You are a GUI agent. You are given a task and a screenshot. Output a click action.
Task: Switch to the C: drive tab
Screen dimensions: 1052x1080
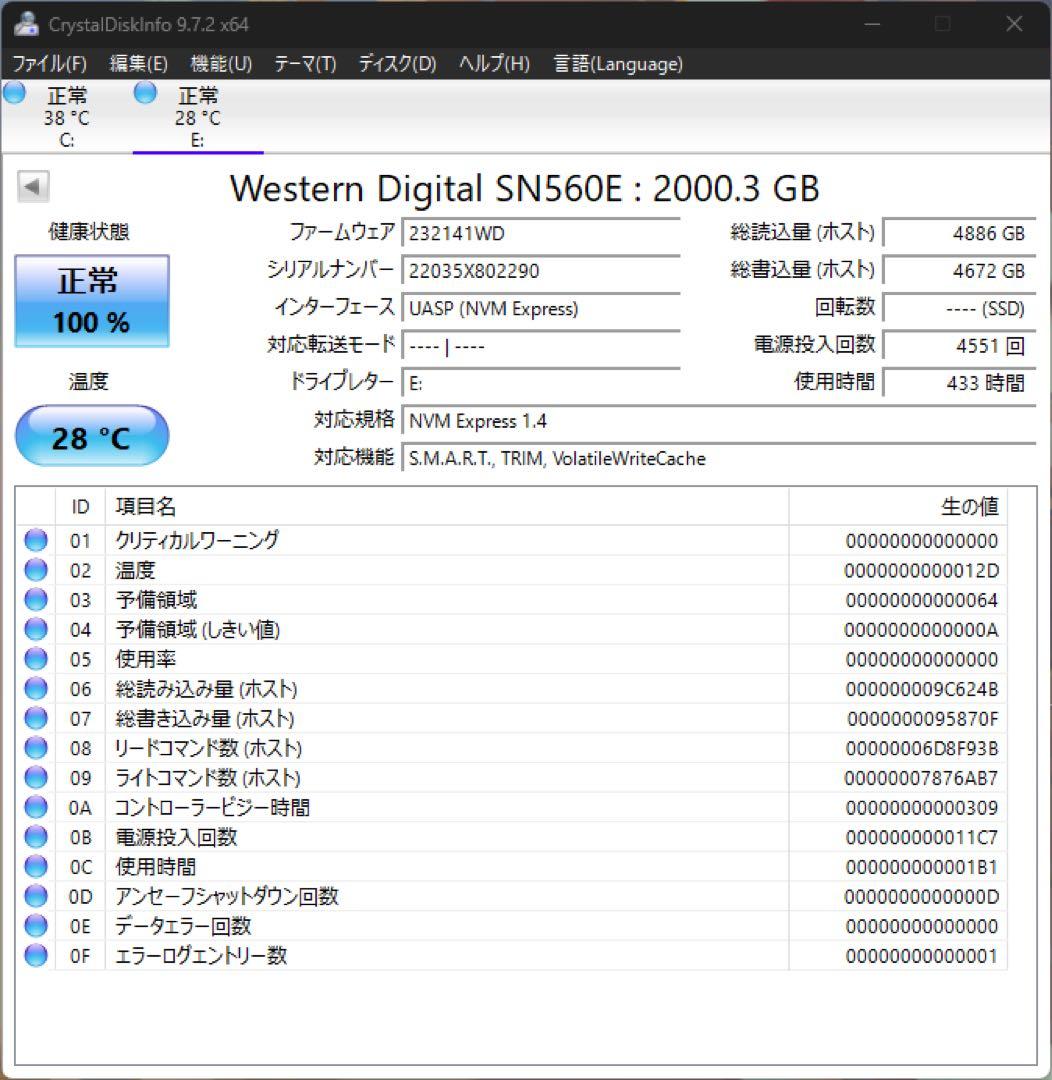pos(66,115)
